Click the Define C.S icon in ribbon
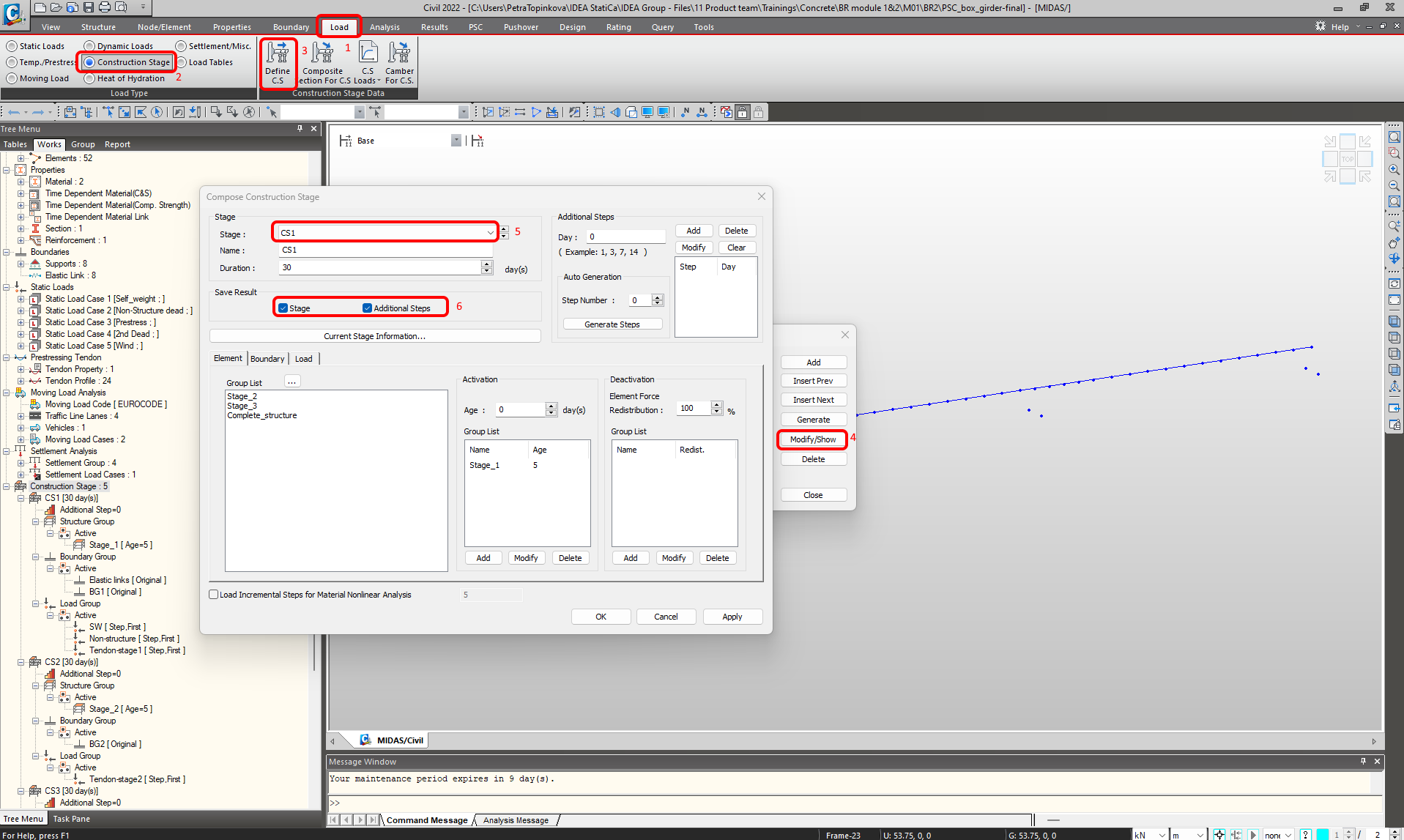 [278, 62]
